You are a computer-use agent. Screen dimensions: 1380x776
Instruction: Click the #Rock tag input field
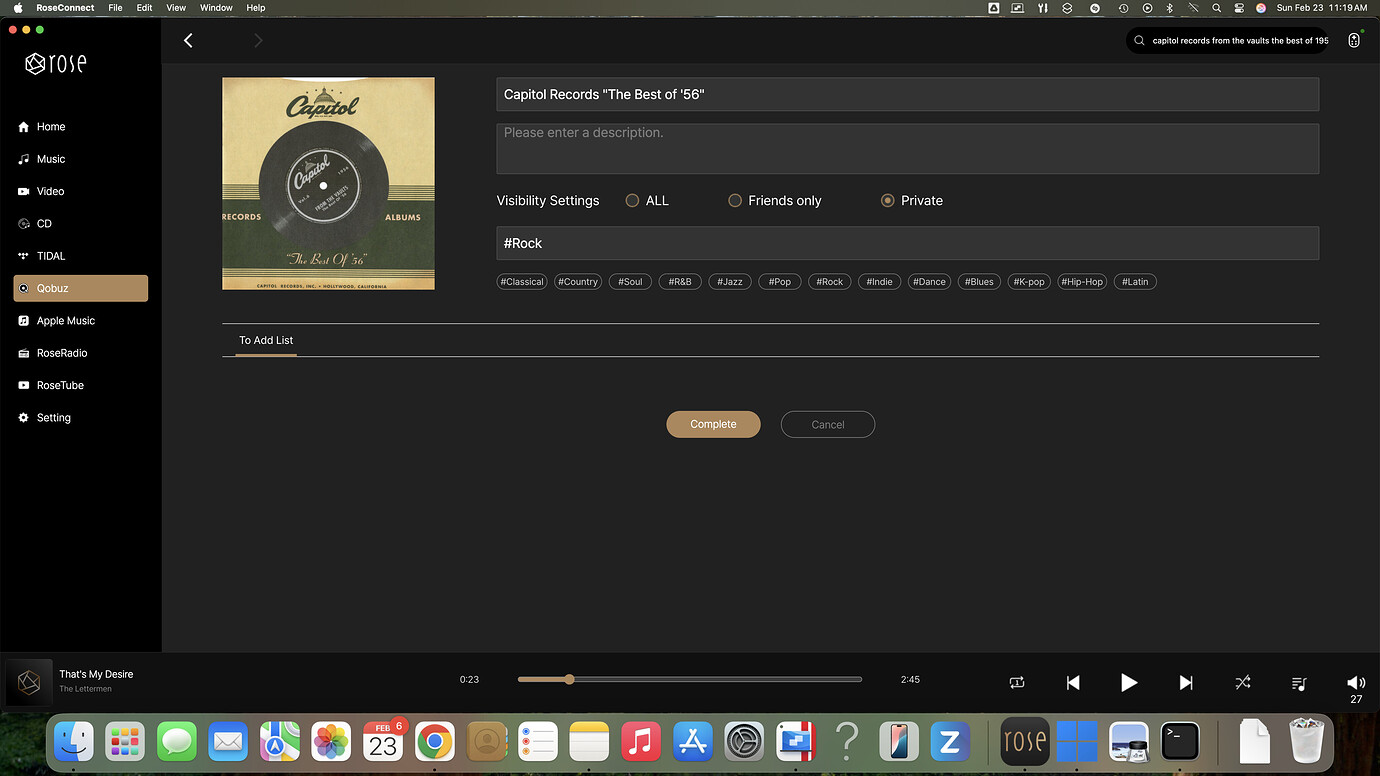(x=908, y=243)
